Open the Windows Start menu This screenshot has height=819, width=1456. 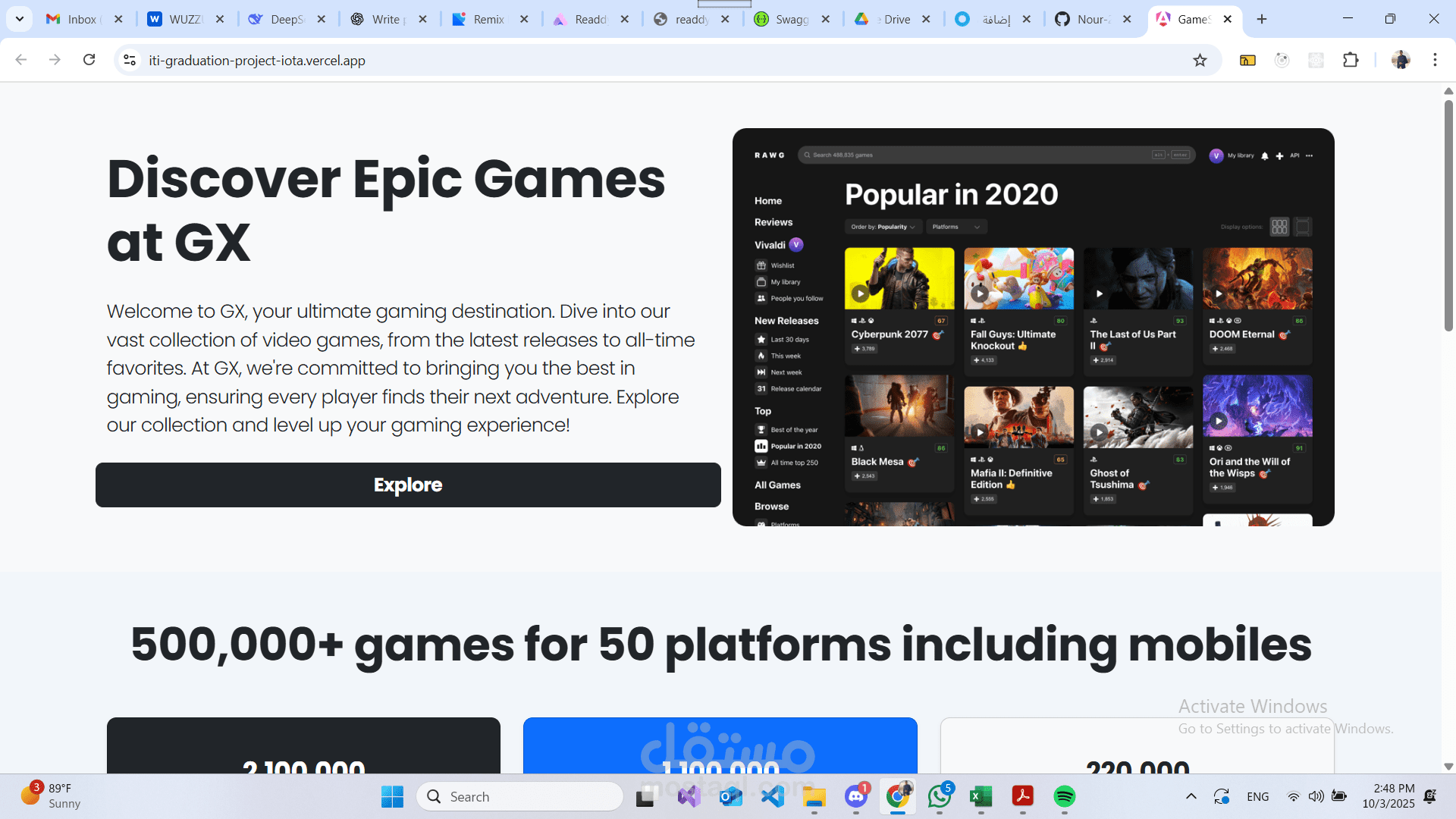coord(392,796)
